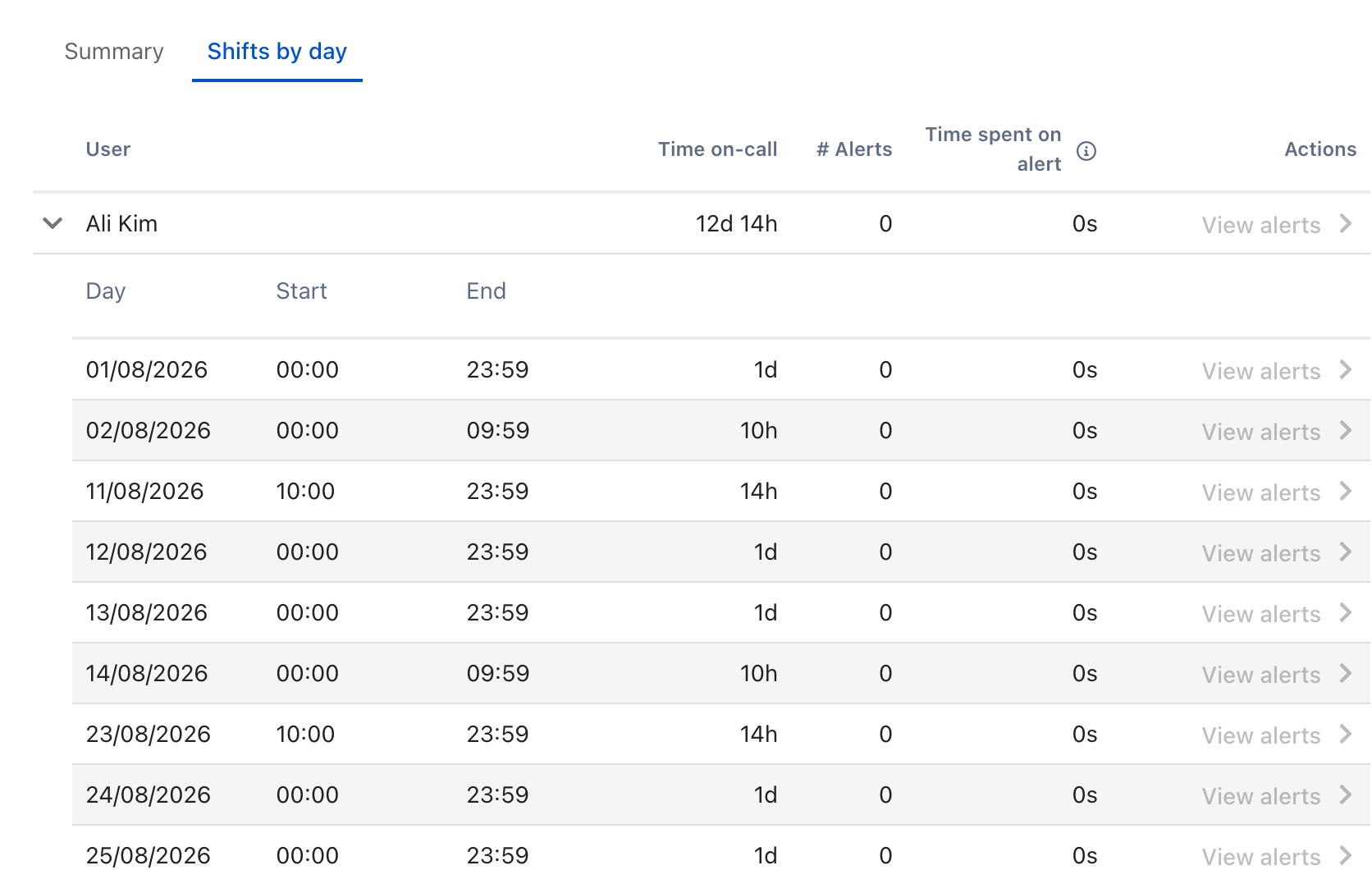View alerts for 25/08/2026 shift
1372x870 pixels.
tap(1261, 856)
